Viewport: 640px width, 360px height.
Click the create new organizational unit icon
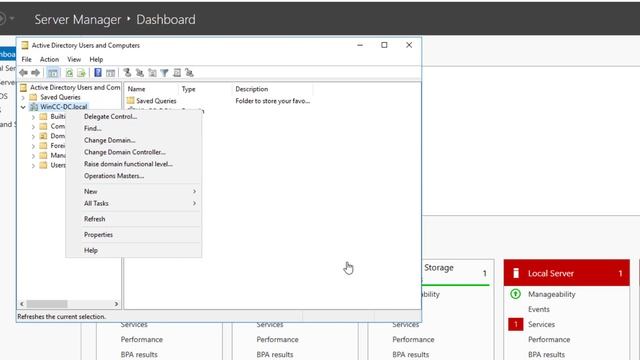tap(152, 73)
